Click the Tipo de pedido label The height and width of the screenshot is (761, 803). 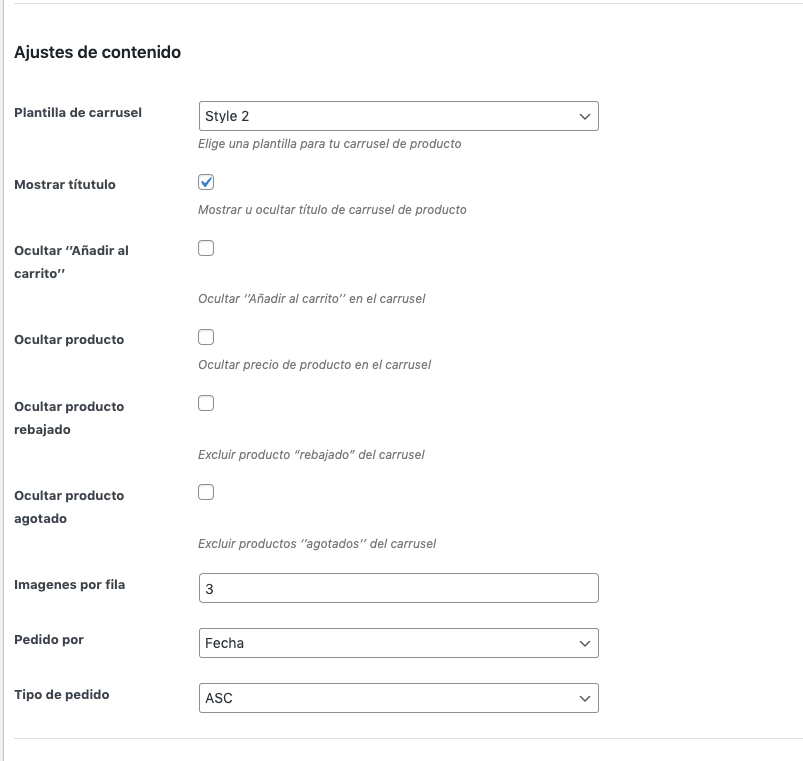pyautogui.click(x=61, y=694)
